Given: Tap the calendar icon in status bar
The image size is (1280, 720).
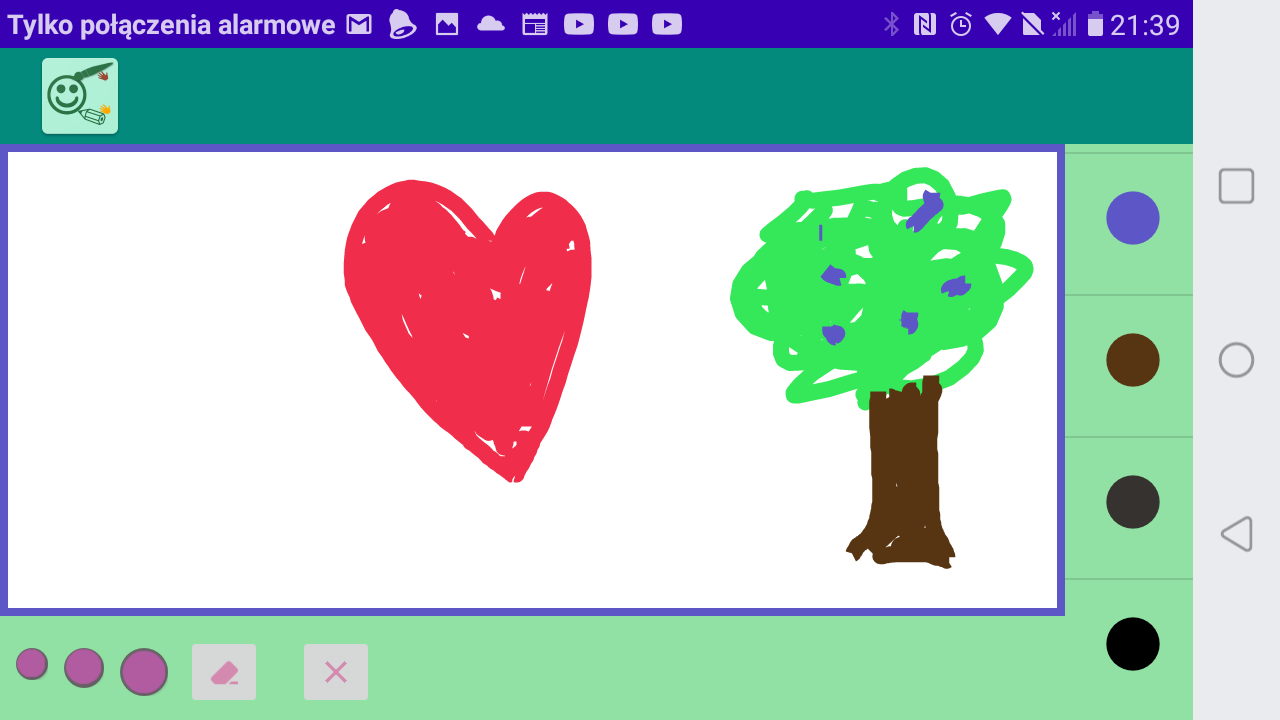Looking at the screenshot, I should [x=535, y=24].
